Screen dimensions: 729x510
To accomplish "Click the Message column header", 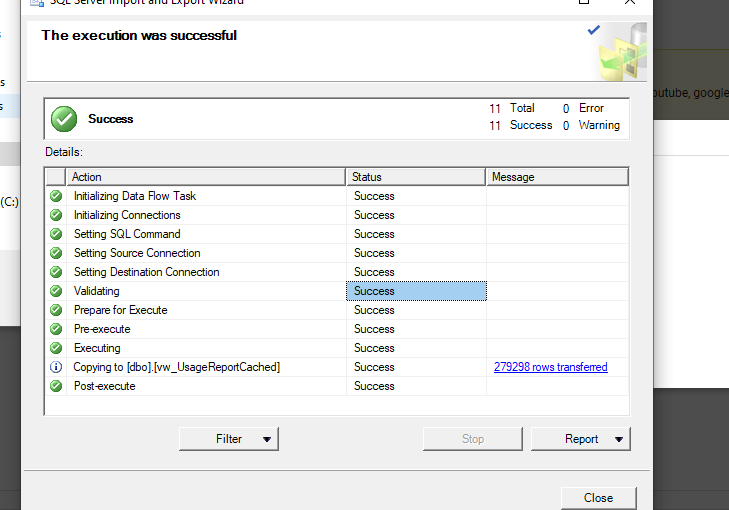I will point(557,177).
